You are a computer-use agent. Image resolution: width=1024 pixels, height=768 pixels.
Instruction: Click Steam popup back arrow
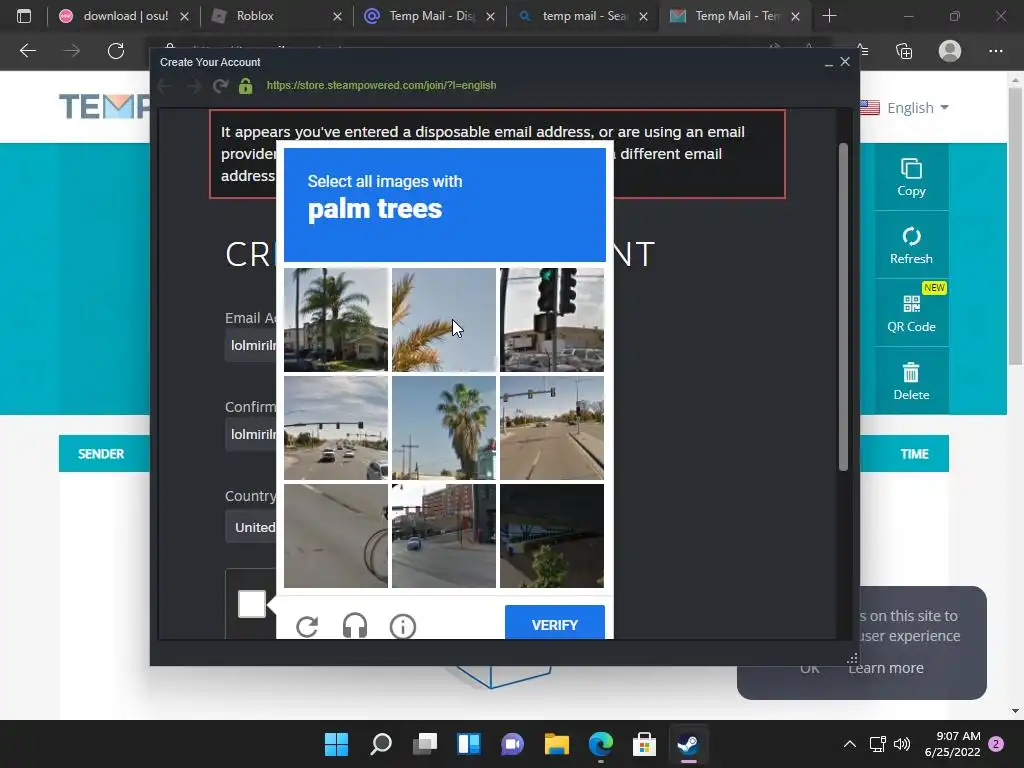pyautogui.click(x=165, y=86)
